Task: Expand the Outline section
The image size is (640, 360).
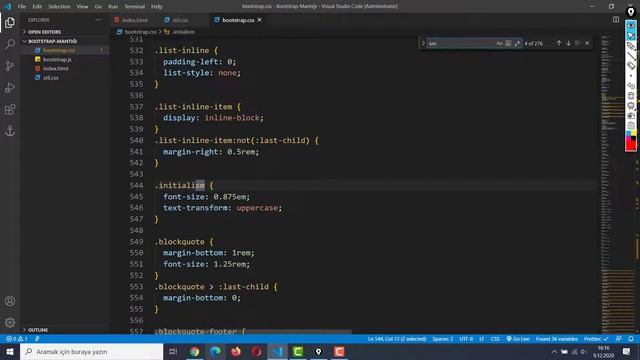Action: [65, 330]
